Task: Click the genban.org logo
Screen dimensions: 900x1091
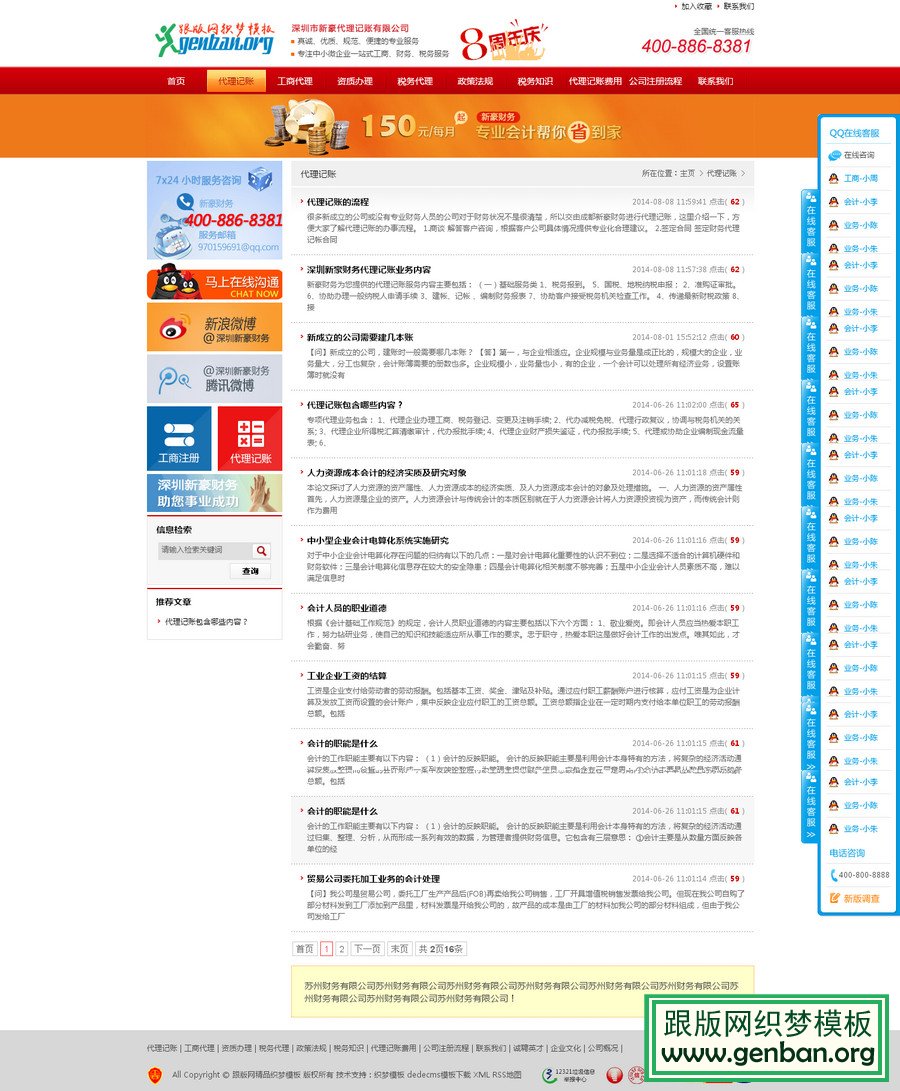Action: [x=214, y=40]
